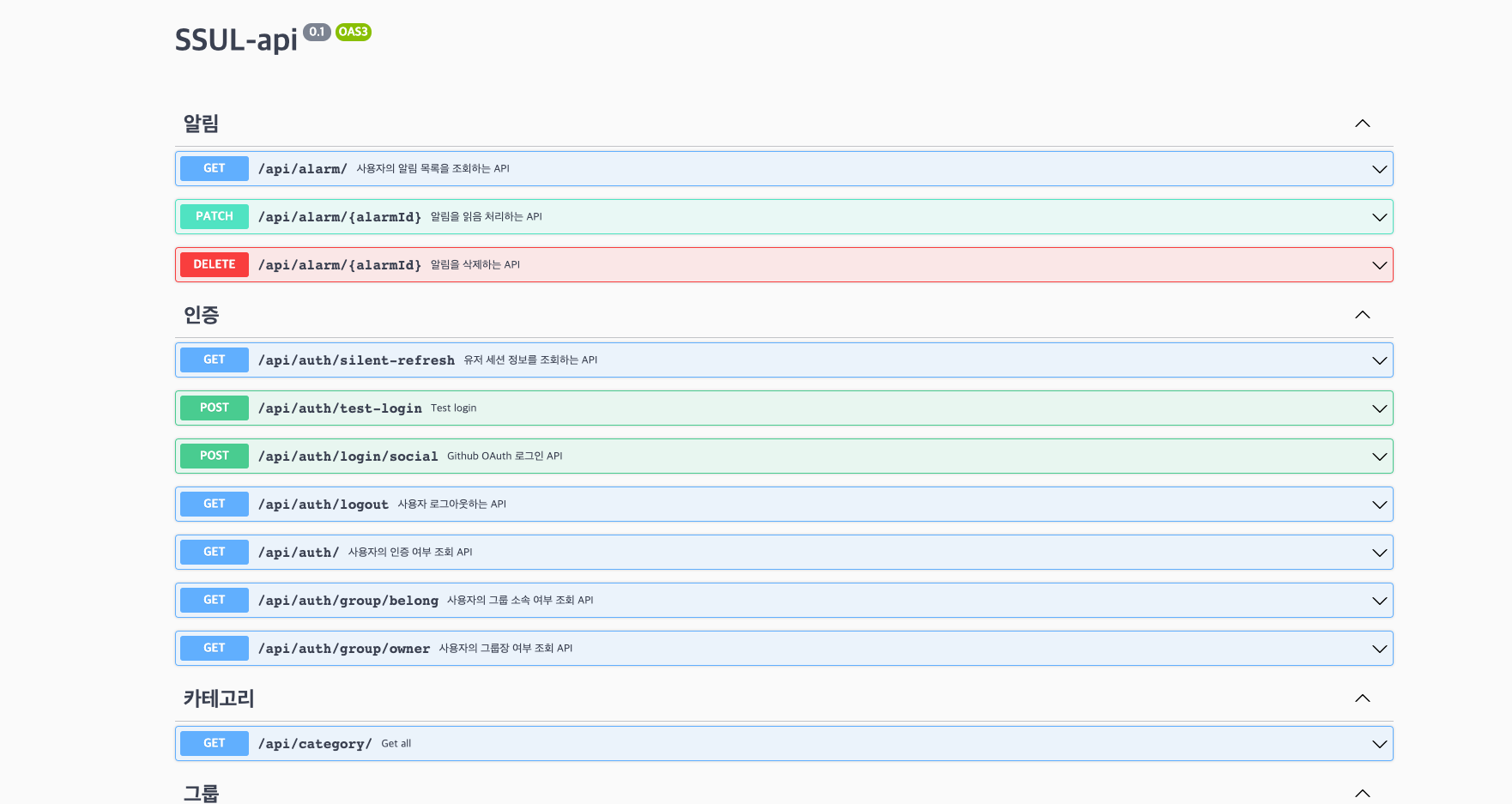
Task: Click the 'Test login' description
Action: coord(454,408)
